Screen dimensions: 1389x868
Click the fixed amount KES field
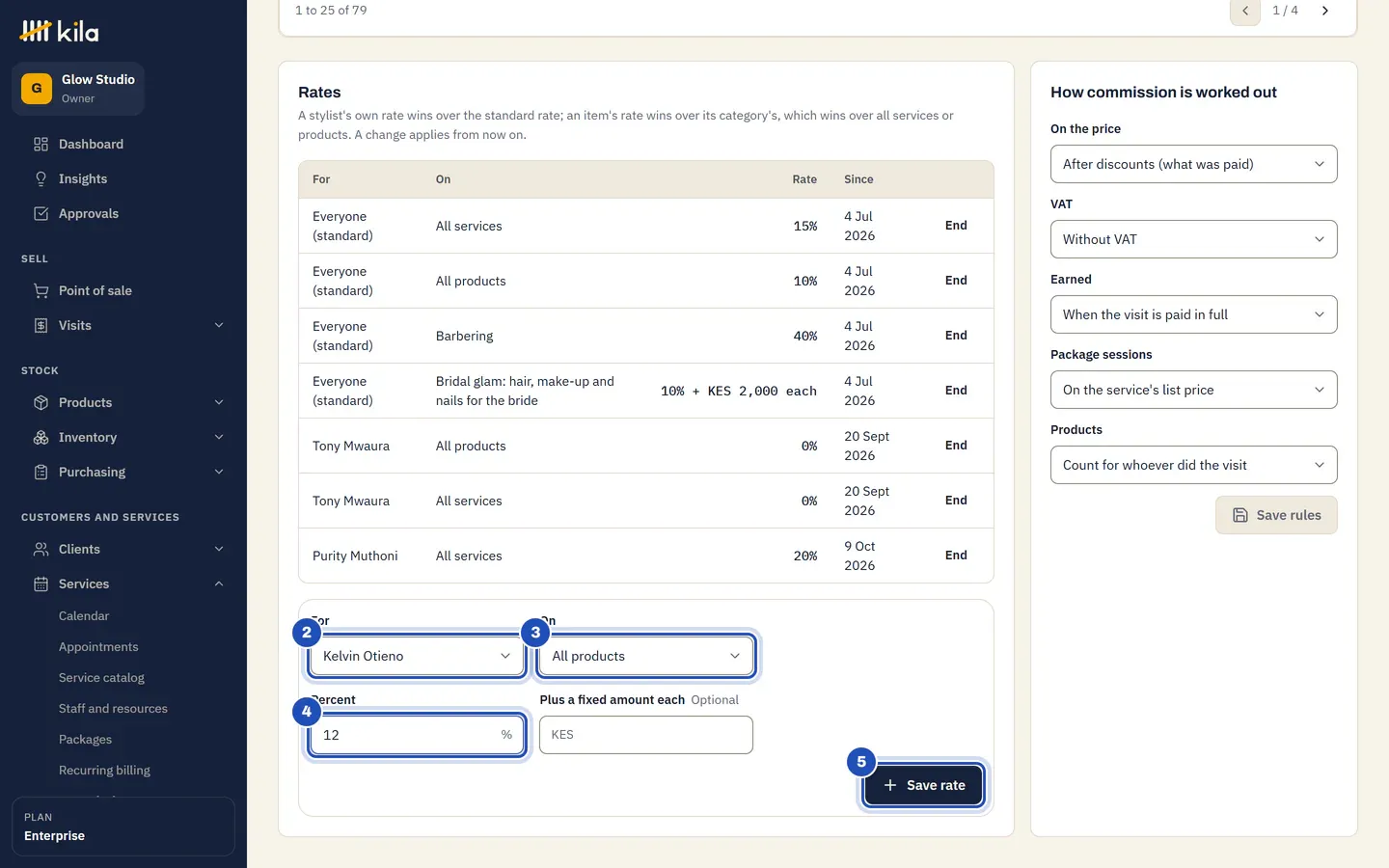point(646,735)
